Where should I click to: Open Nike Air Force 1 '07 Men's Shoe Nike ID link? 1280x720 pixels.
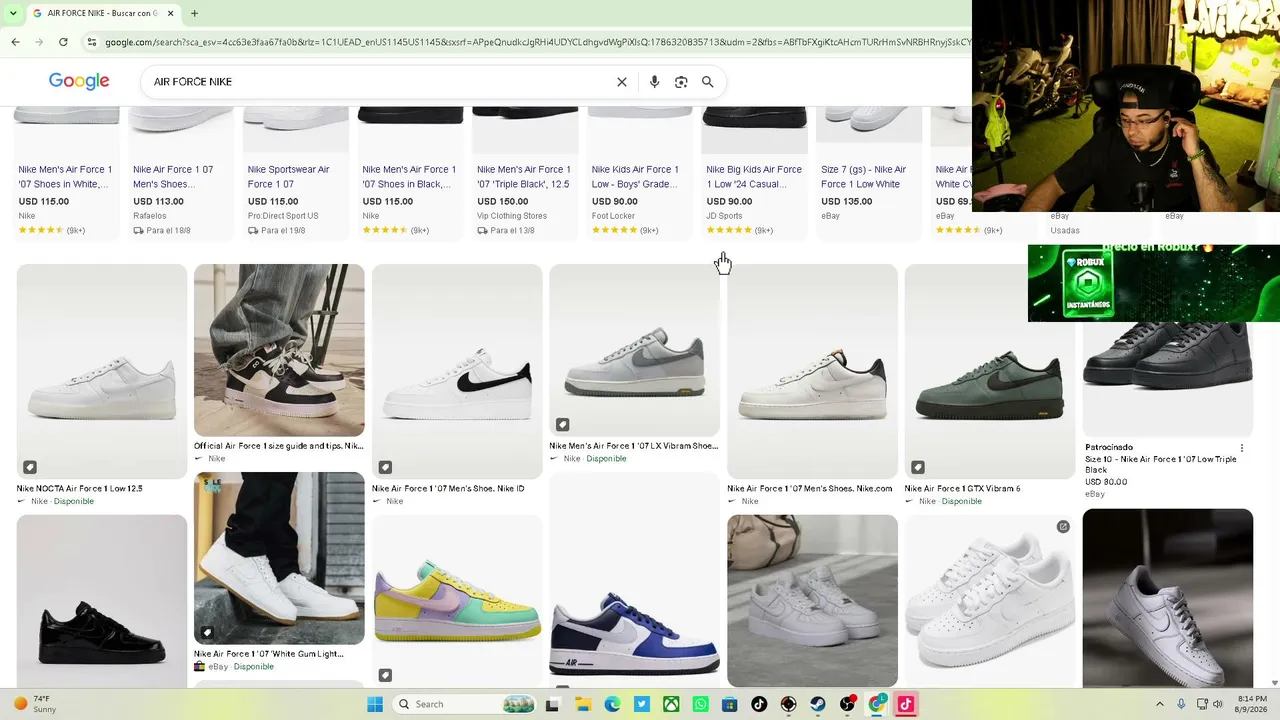pos(448,489)
